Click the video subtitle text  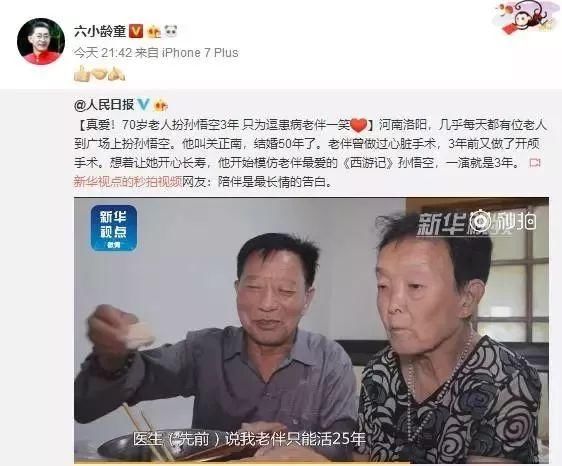[x=249, y=439]
